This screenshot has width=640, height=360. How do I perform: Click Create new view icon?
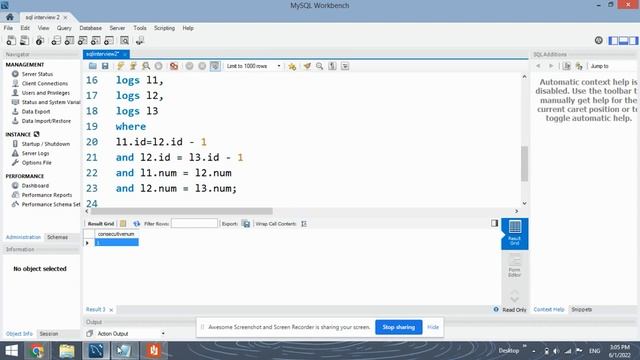(x=82, y=40)
